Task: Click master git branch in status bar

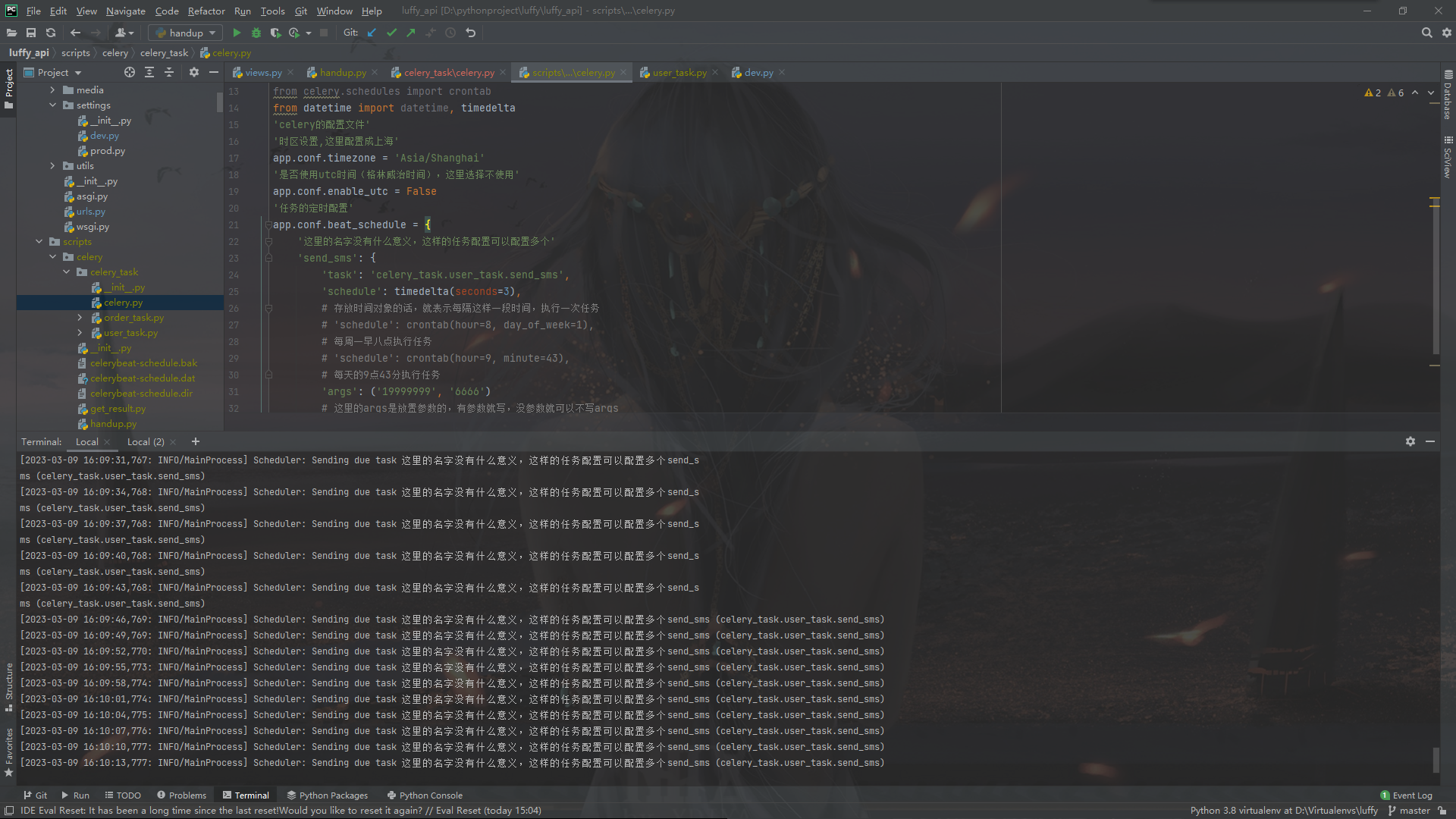Action: point(1410,810)
